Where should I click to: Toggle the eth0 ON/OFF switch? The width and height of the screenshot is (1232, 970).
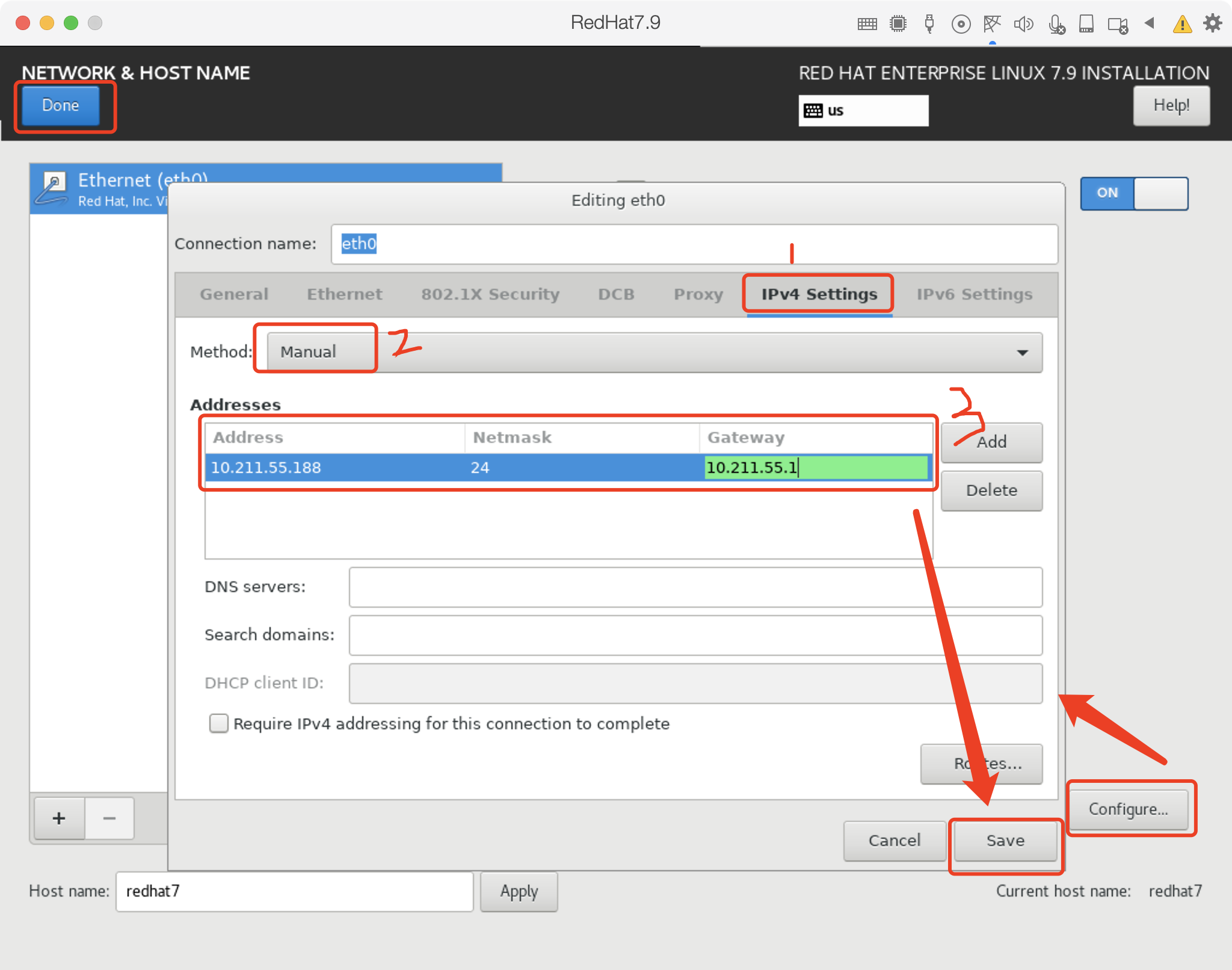tap(1134, 193)
